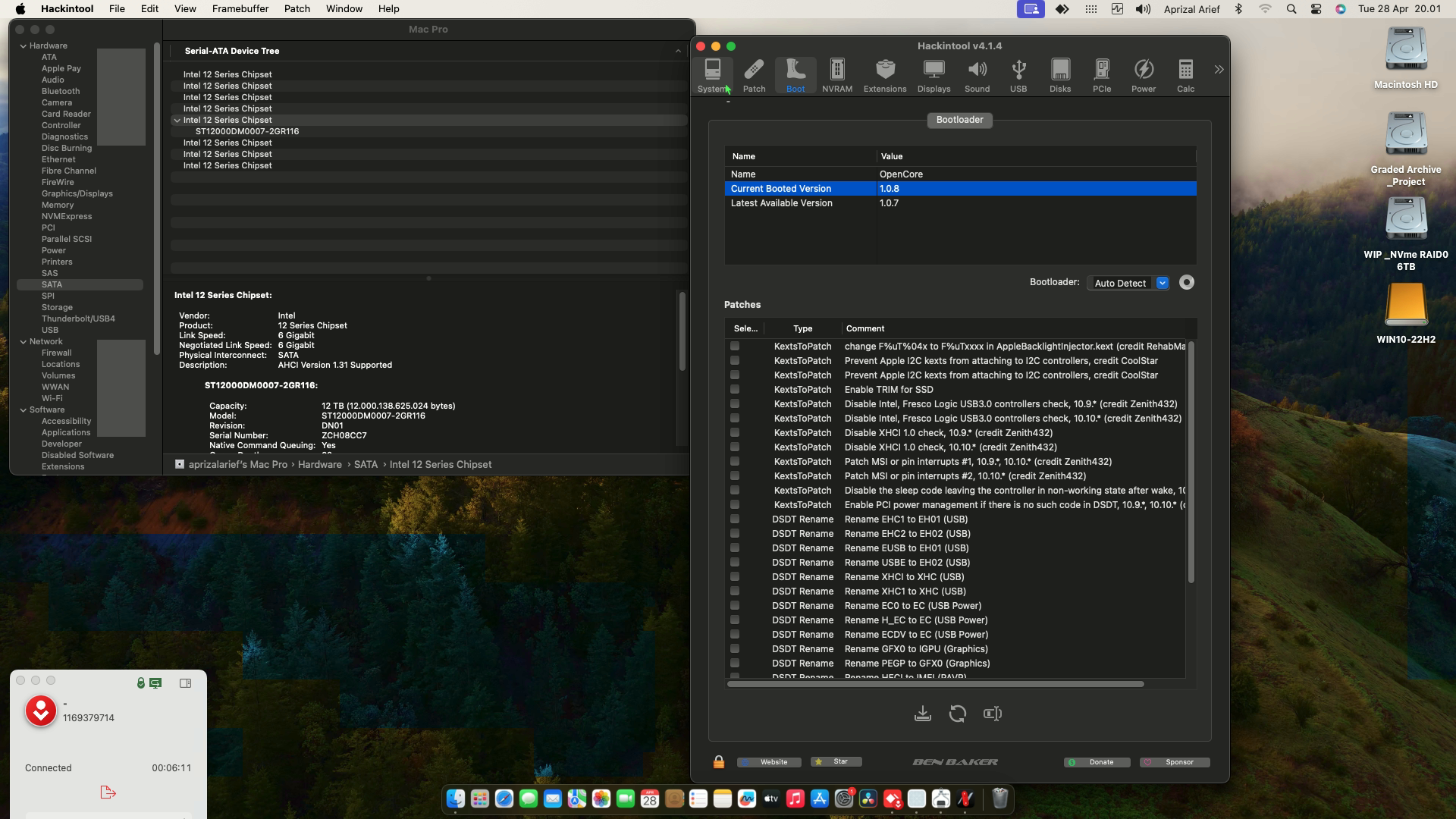Click the Sponsor button
Screen dimensions: 1456x819
1175,762
